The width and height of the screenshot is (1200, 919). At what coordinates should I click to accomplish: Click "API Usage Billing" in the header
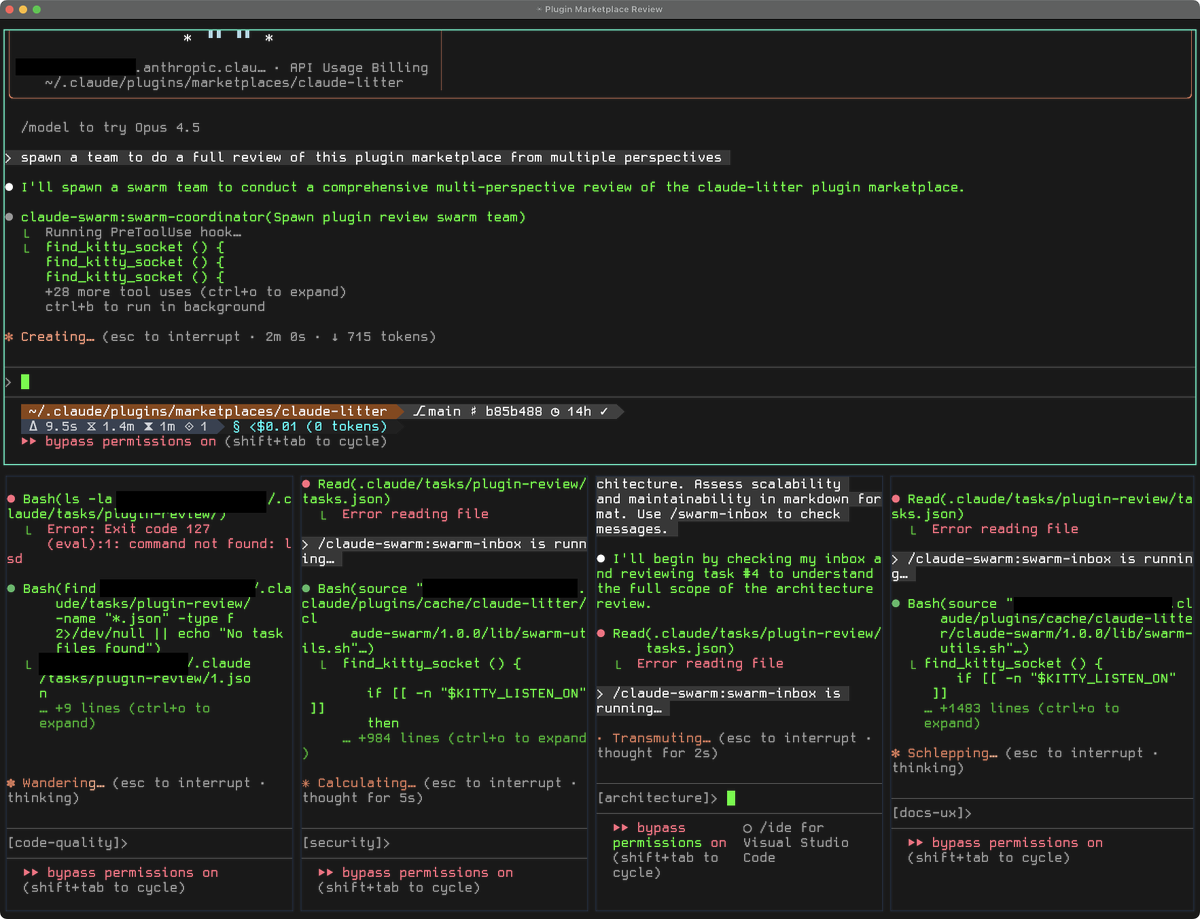359,68
